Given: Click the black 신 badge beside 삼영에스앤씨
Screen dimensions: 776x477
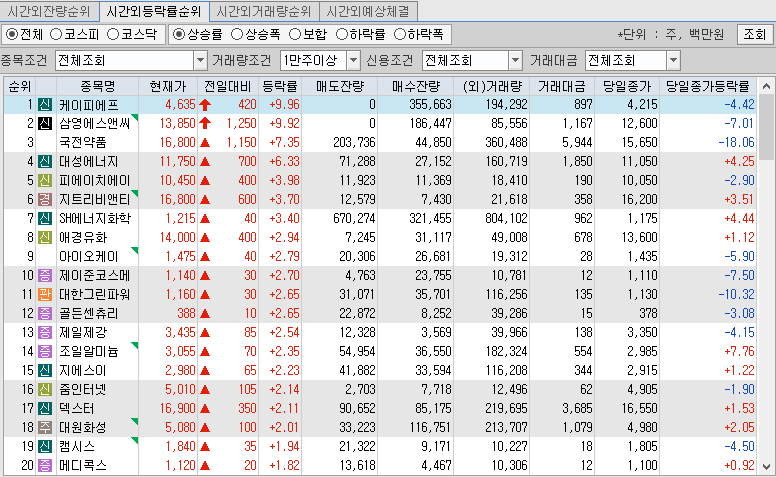Looking at the screenshot, I should tap(45, 124).
